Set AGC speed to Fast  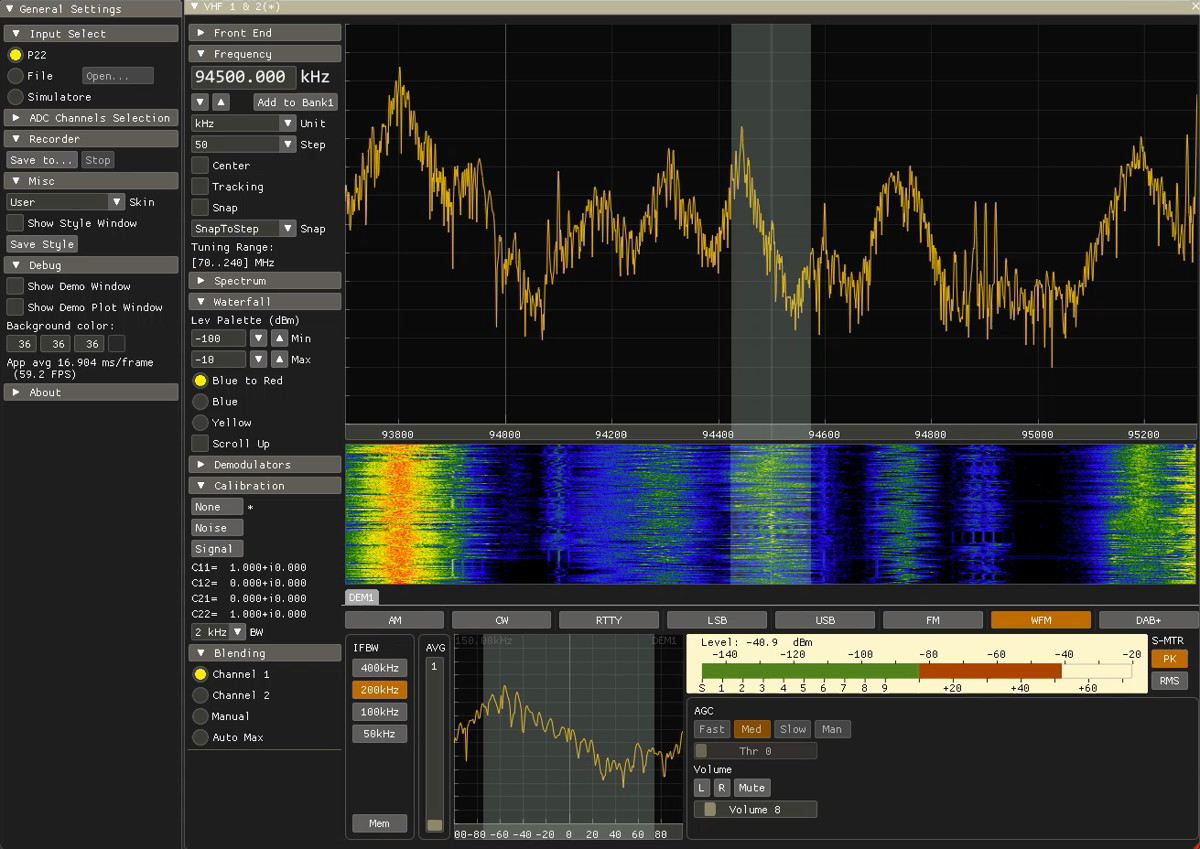(x=712, y=729)
